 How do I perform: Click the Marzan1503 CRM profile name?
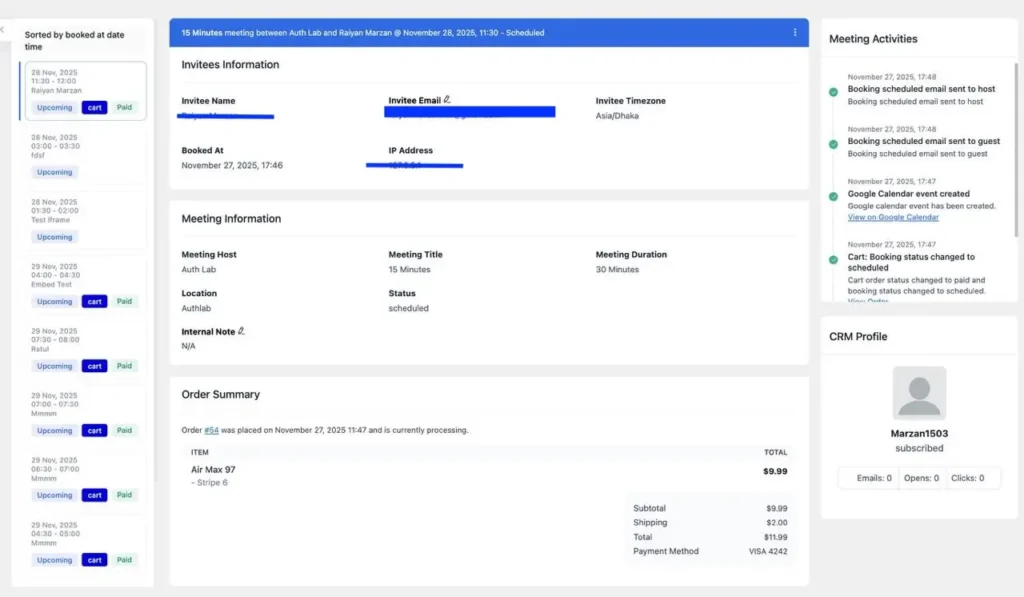(919, 434)
